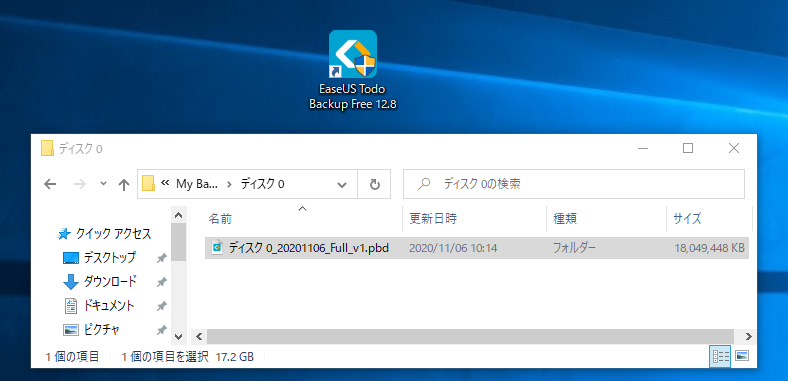Sort by the 種類 column header

point(607,219)
